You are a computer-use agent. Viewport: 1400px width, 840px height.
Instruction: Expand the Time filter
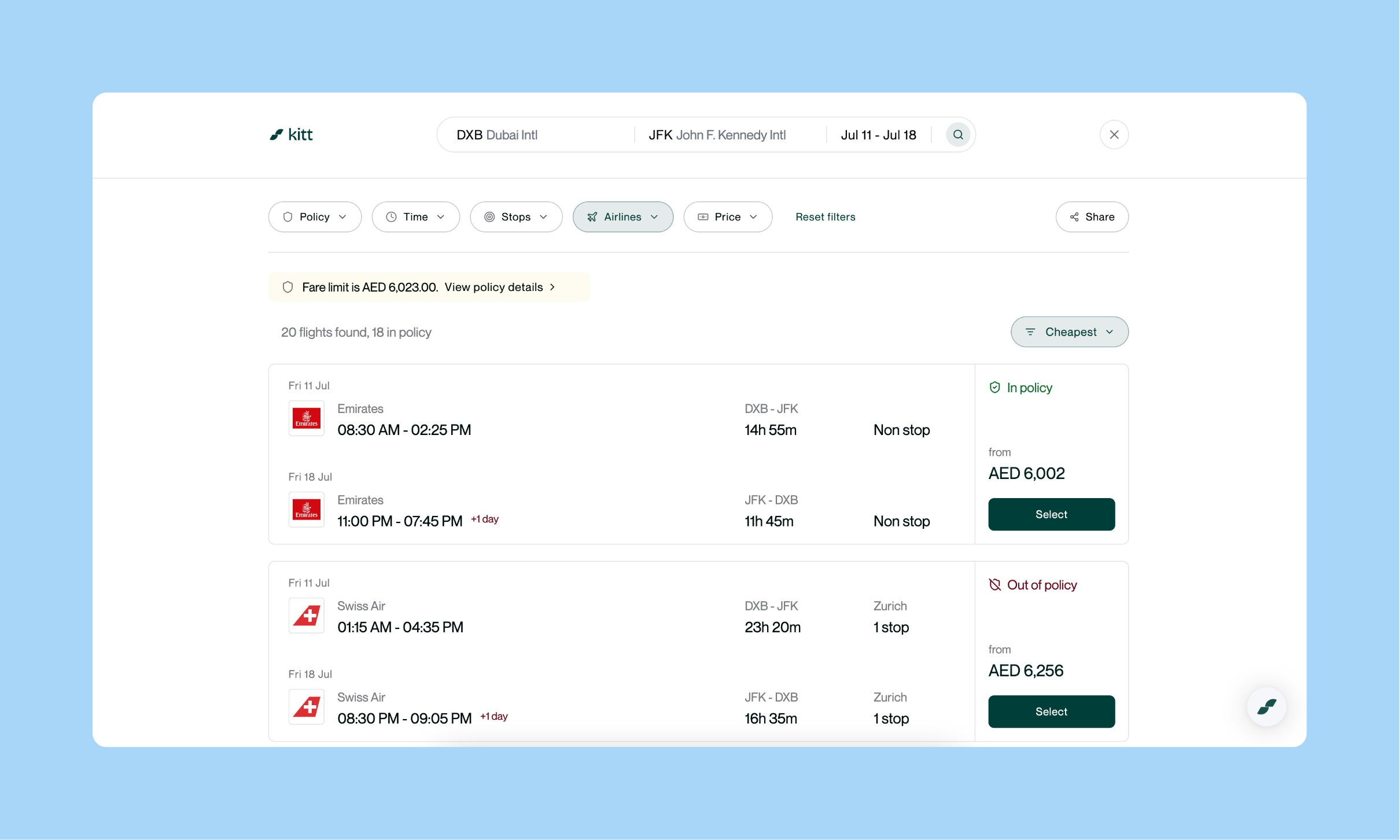[x=415, y=217]
